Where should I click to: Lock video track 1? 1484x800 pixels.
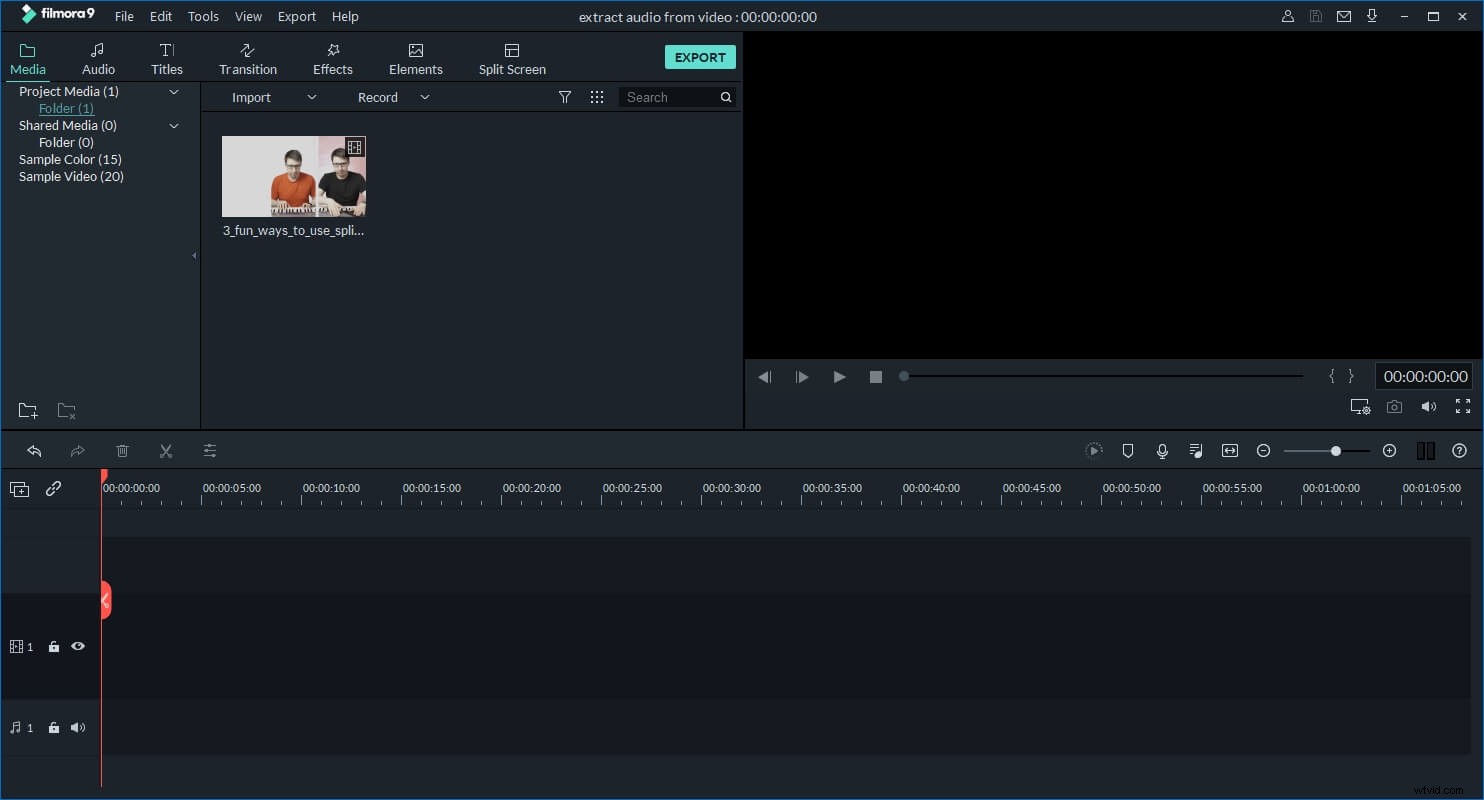(x=54, y=646)
